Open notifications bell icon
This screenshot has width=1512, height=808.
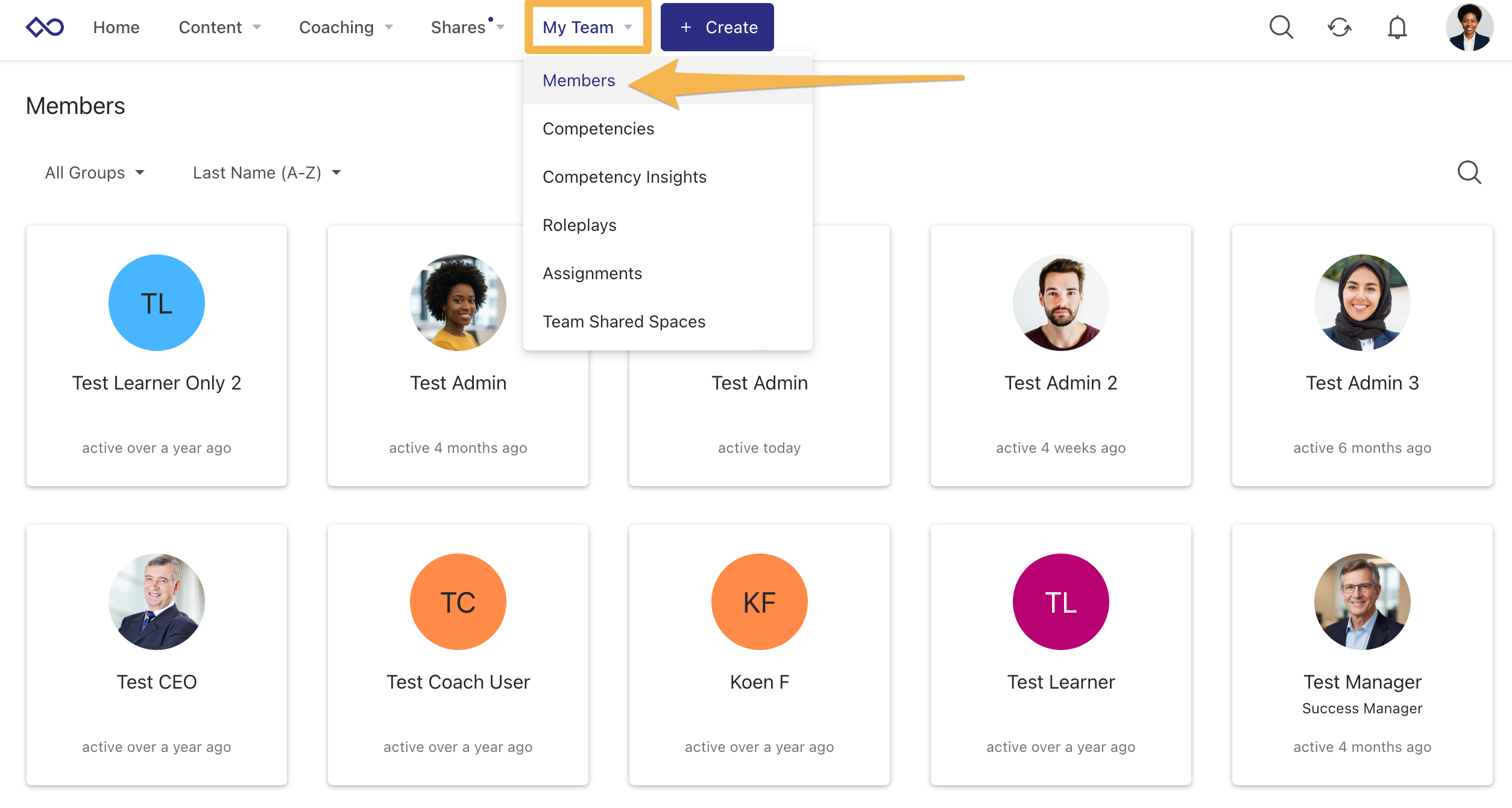[1397, 27]
